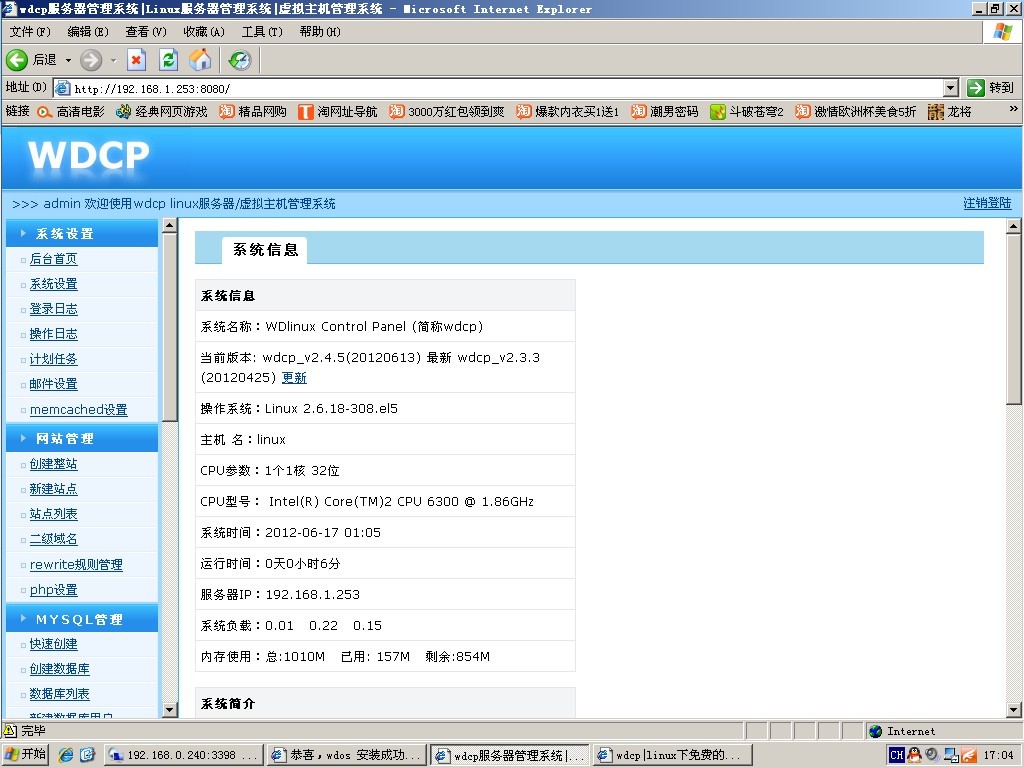Click the 注销登陆 logout link
Image resolution: width=1024 pixels, height=768 pixels.
click(x=987, y=203)
